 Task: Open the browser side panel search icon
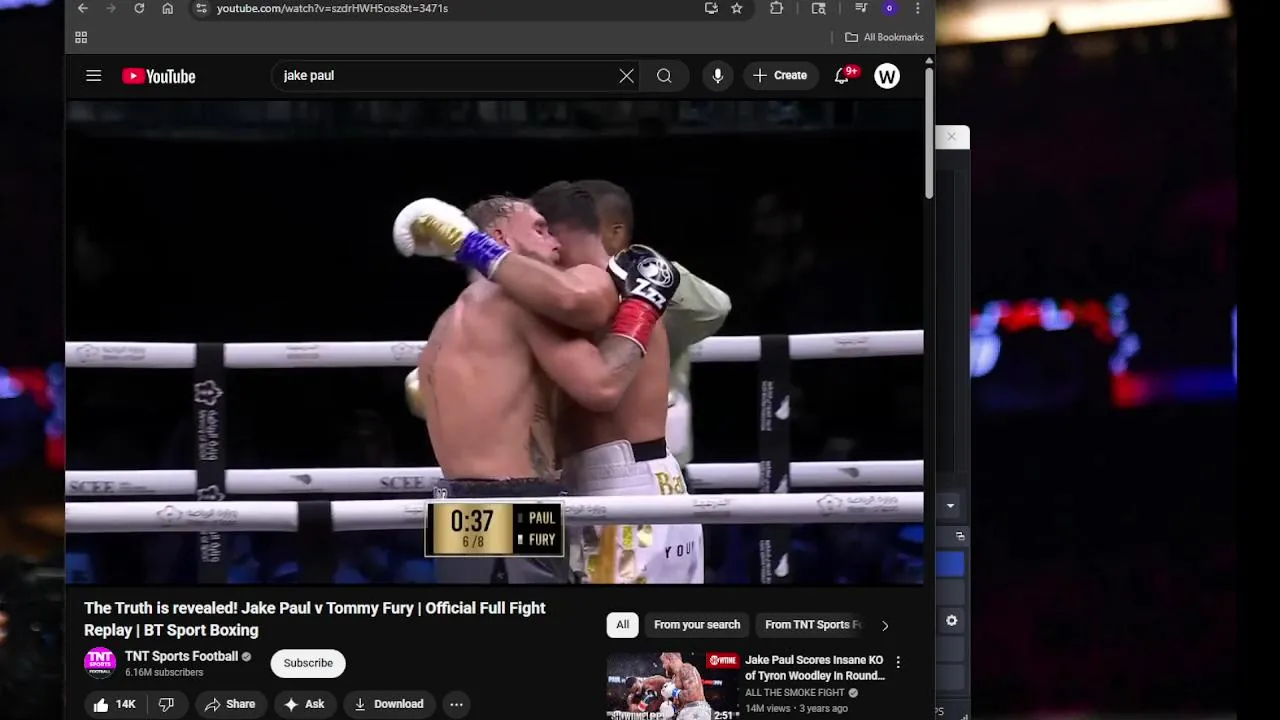818,8
